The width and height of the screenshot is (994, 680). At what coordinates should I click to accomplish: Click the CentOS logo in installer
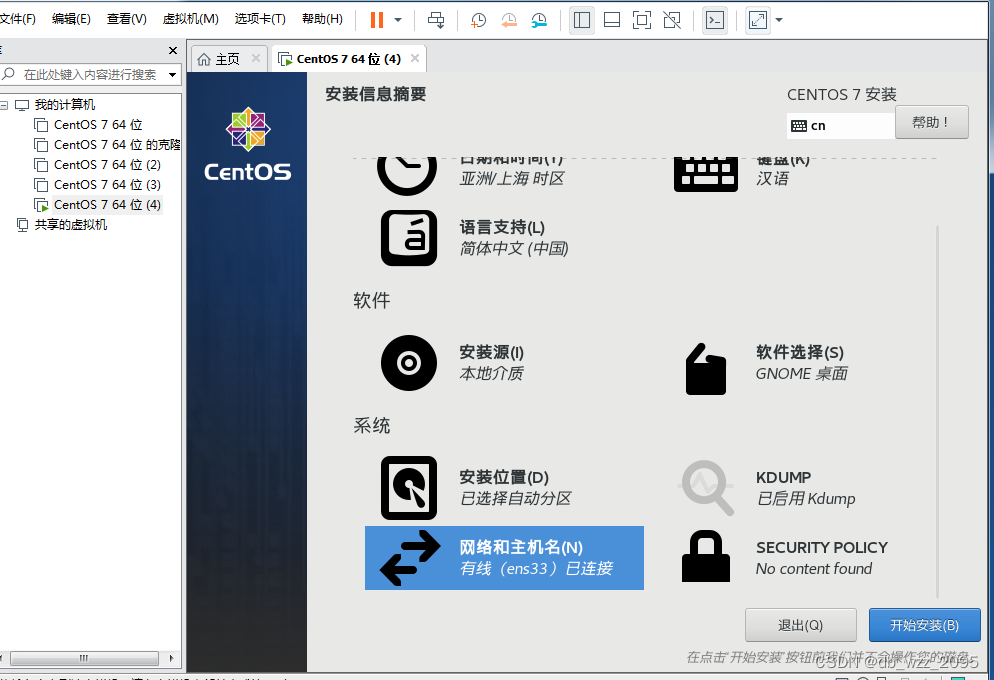(248, 144)
